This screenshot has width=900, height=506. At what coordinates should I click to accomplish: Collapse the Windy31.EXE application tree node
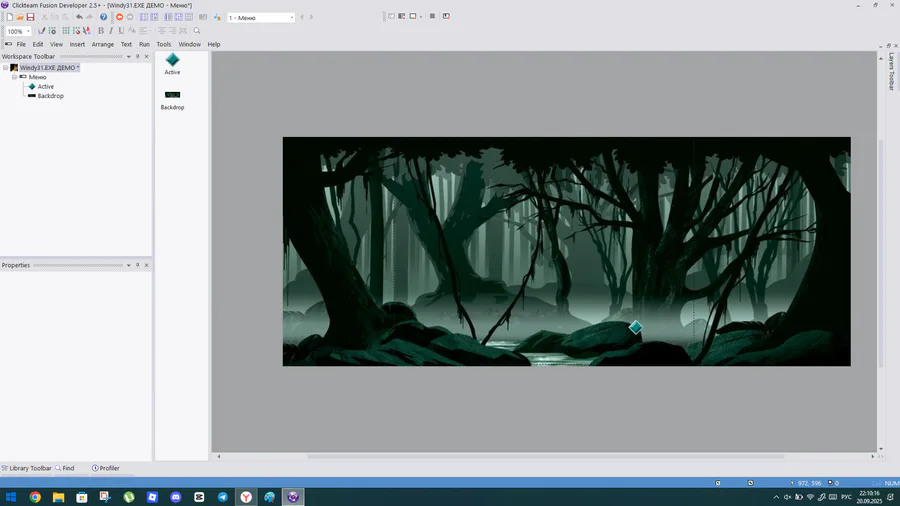[x=5, y=68]
